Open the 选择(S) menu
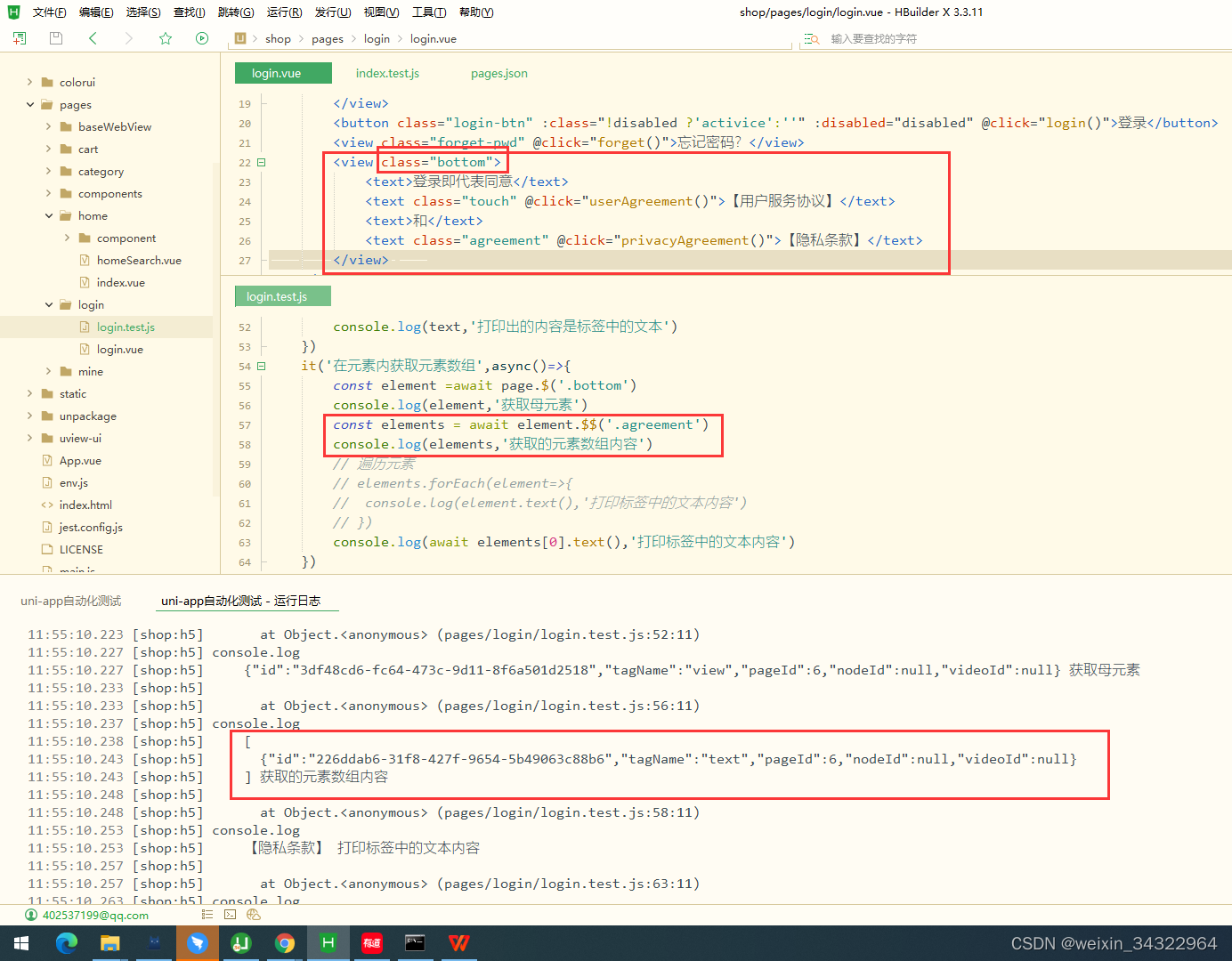 pyautogui.click(x=143, y=12)
